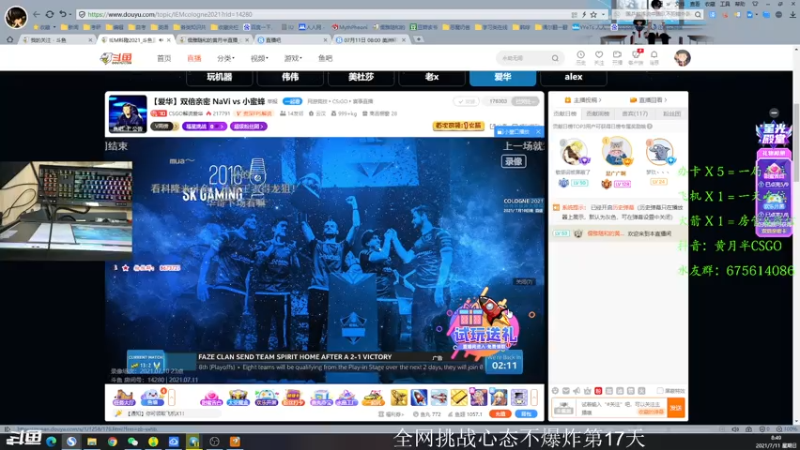The height and width of the screenshot is (450, 800).
Task: Expand the gift list arrow at right end
Action: [534, 397]
